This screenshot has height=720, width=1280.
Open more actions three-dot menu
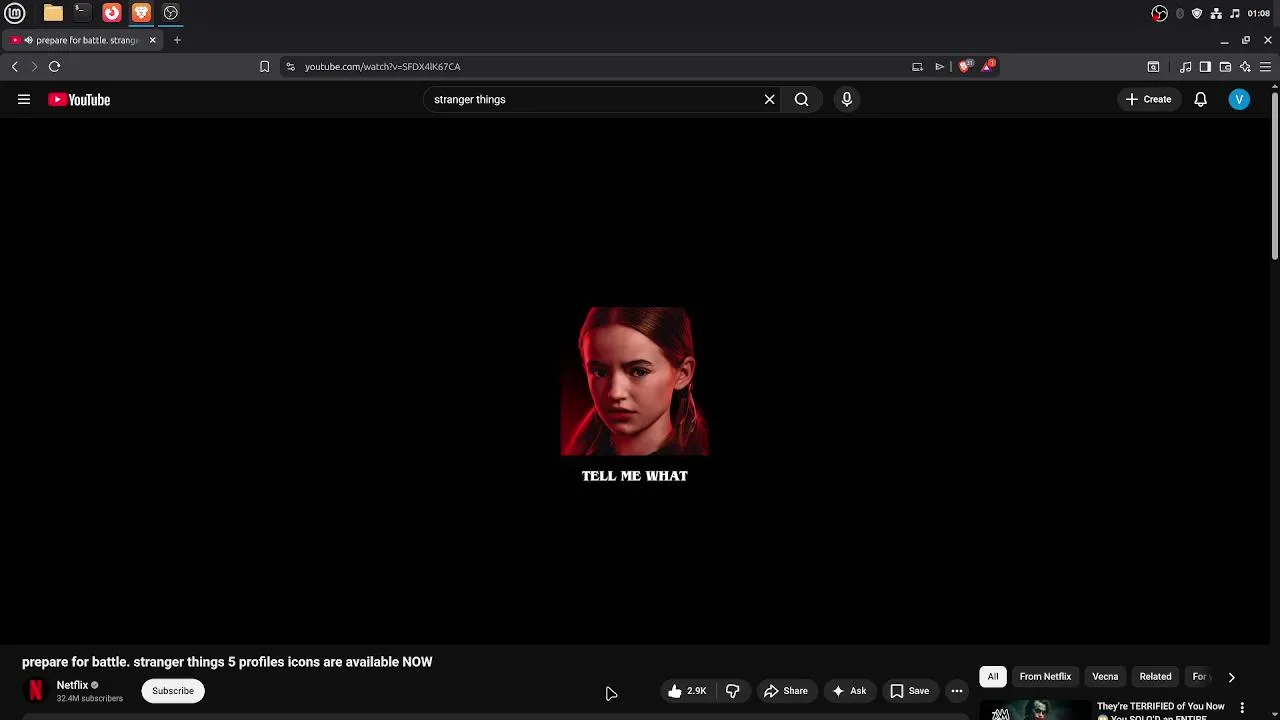(957, 691)
